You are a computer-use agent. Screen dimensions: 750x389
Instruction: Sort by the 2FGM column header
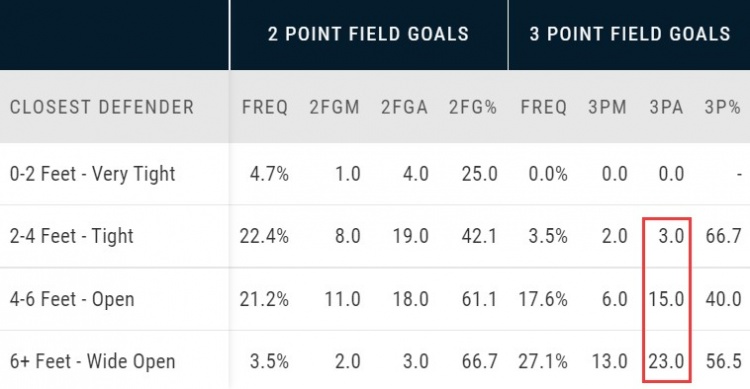point(334,107)
